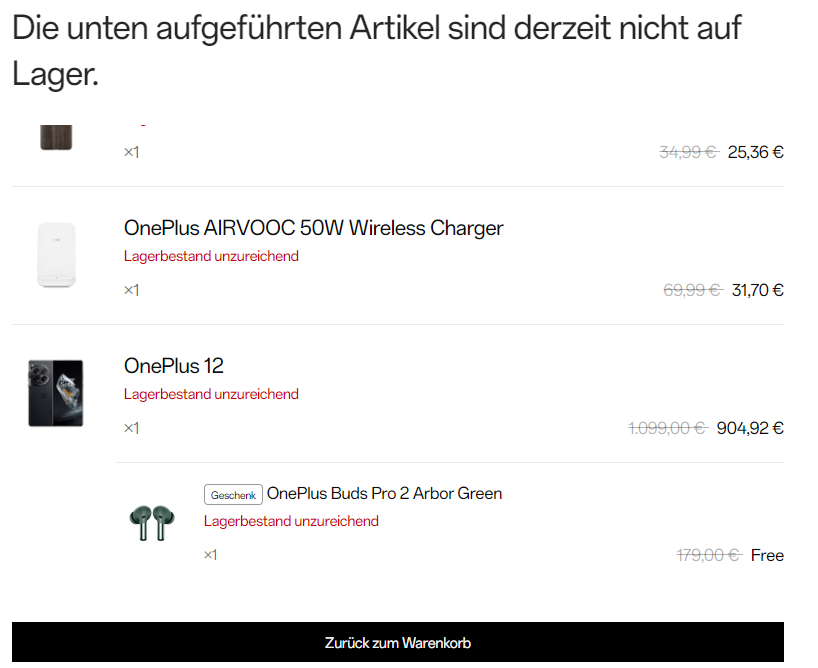The width and height of the screenshot is (818, 668).
Task: Click the Geschenk badge label
Action: (233, 495)
